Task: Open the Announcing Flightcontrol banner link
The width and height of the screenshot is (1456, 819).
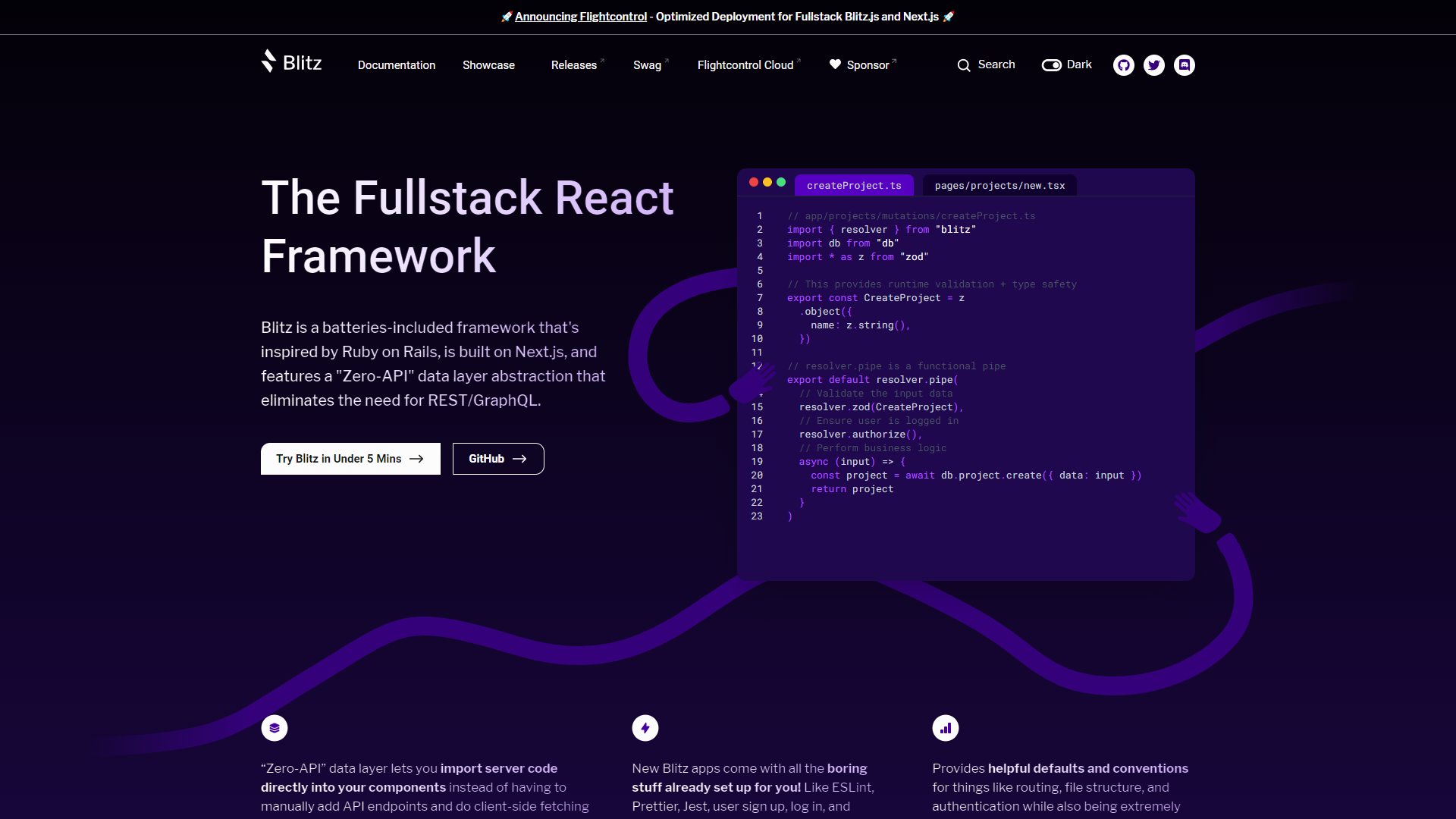Action: point(581,17)
